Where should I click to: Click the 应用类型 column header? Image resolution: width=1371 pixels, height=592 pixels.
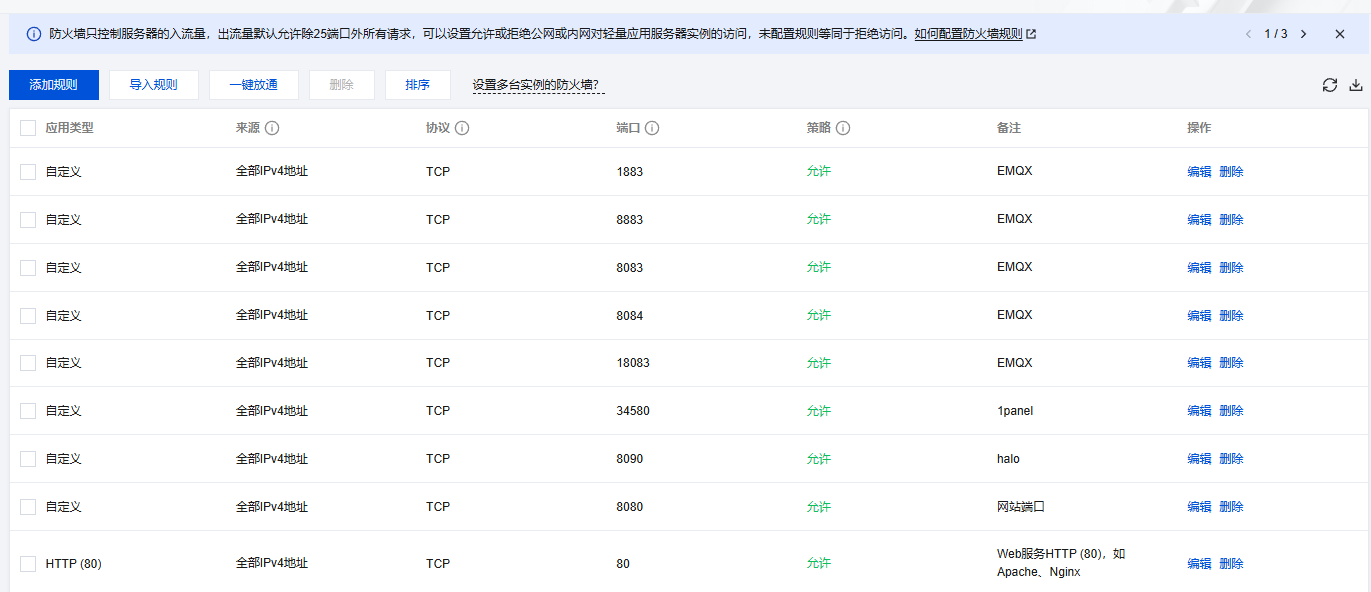[70, 128]
